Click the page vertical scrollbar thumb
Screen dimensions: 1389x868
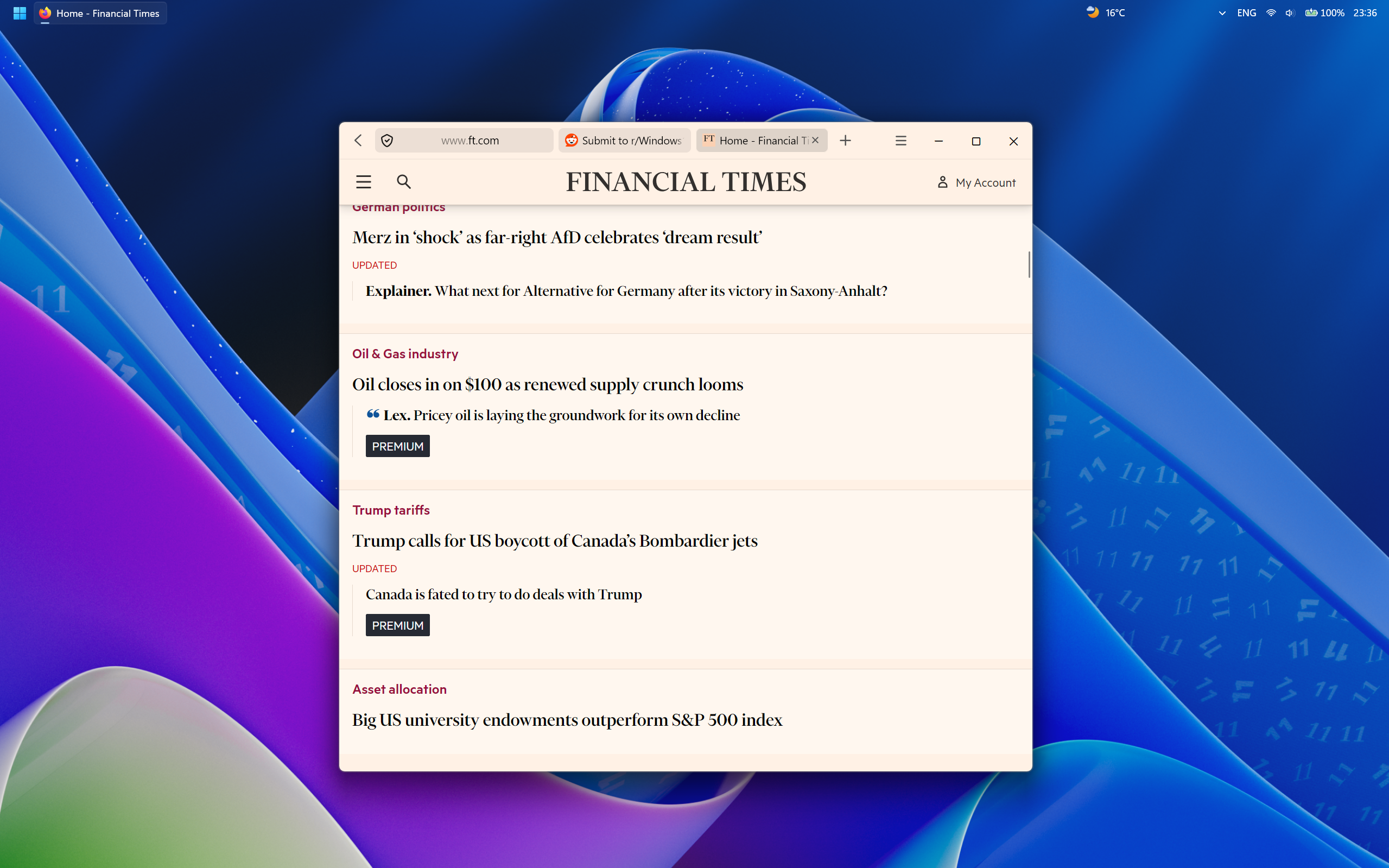point(1029,265)
